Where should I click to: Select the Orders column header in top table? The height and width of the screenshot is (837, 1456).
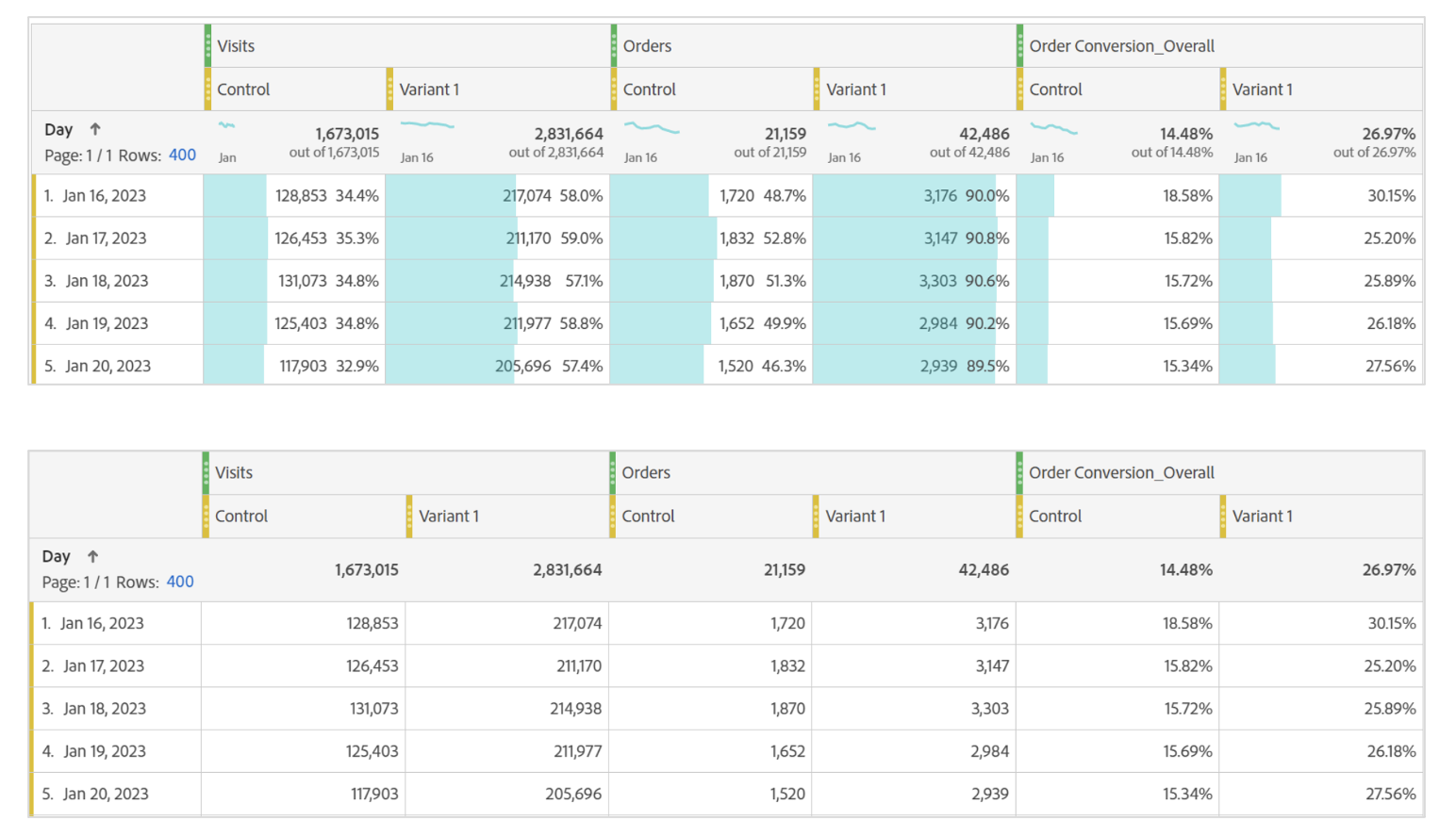click(647, 46)
